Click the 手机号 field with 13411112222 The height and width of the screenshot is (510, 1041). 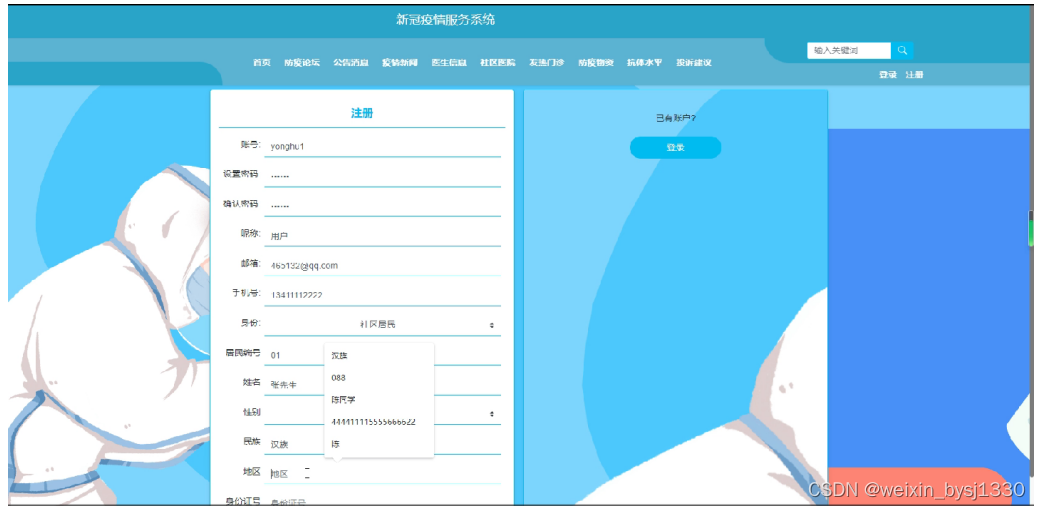click(x=382, y=295)
